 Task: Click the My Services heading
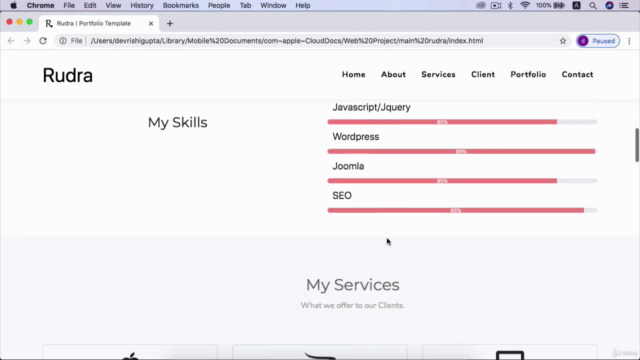coord(353,285)
